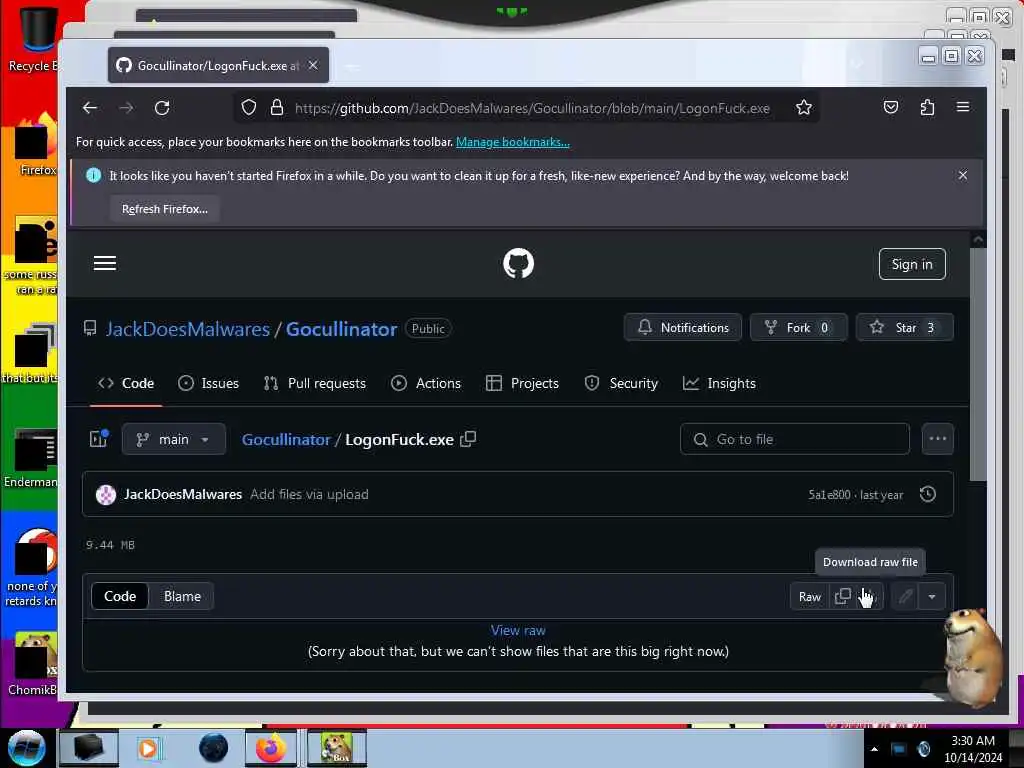Click the Raw button
1024x768 pixels.
coord(810,596)
